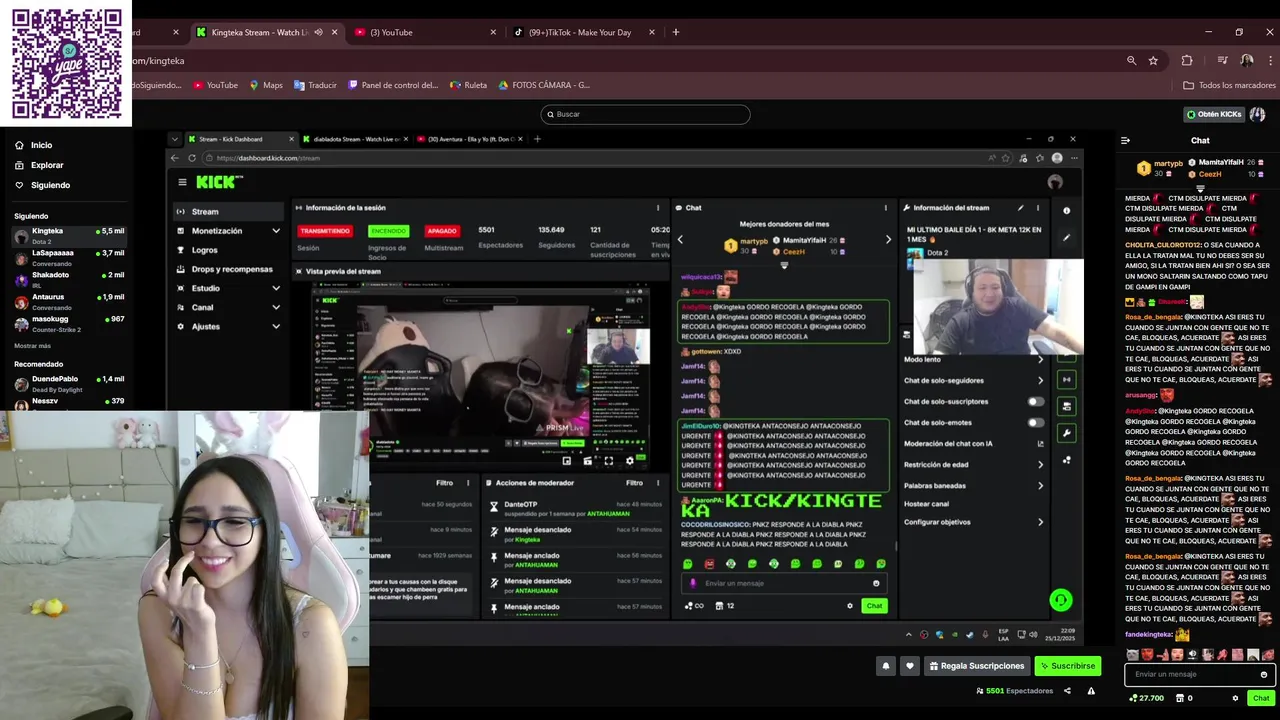Focus the Buscar search field
The image size is (1280, 720).
tap(645, 114)
